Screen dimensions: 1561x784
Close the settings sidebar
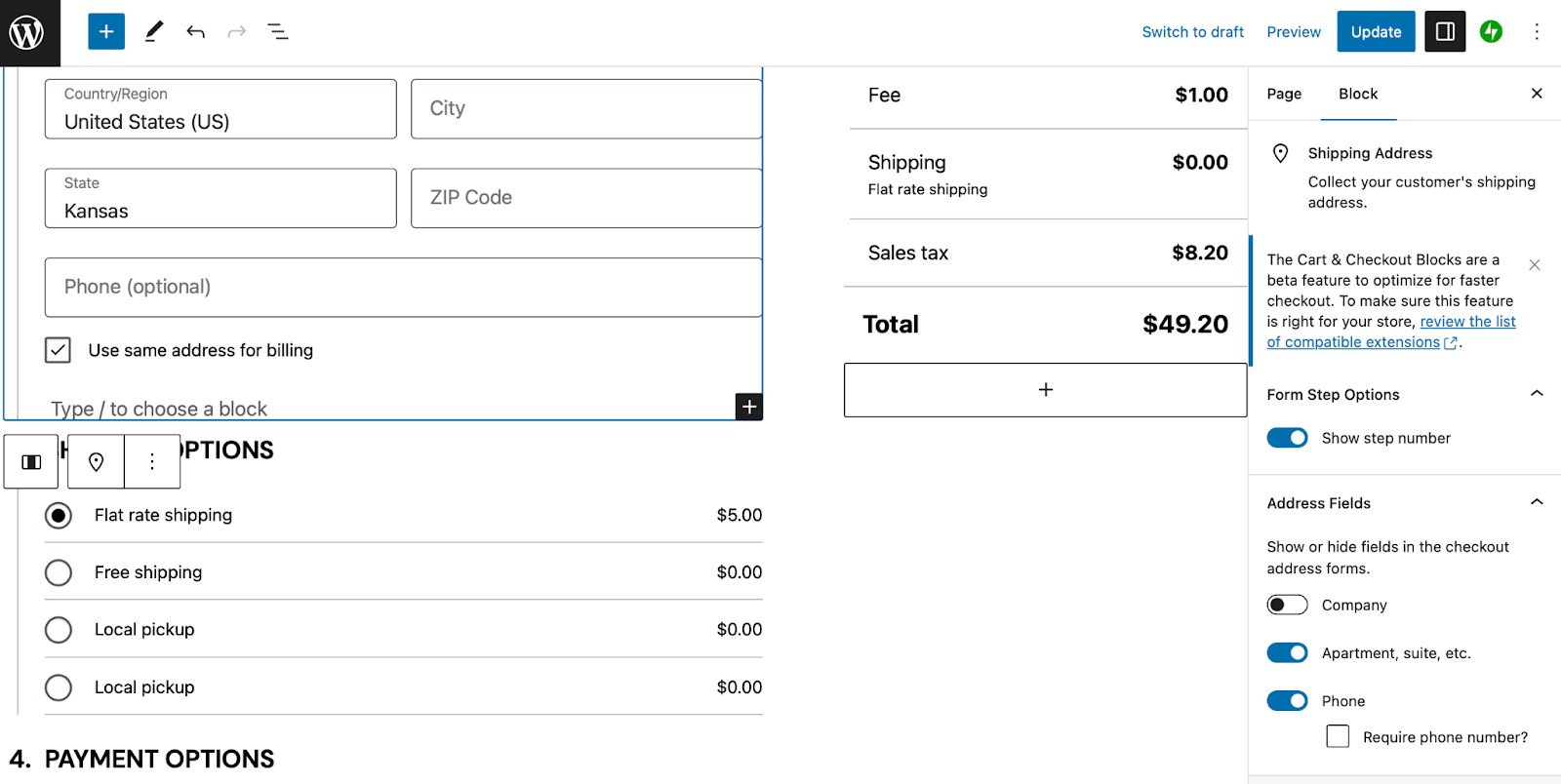(x=1537, y=94)
